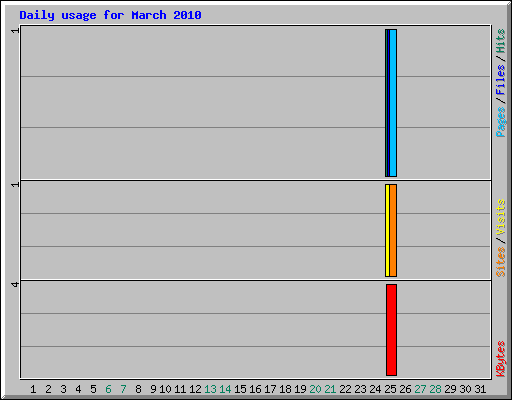Click the yellow 'Visits' legend label
This screenshot has width=512, height=400.
pyautogui.click(x=500, y=218)
